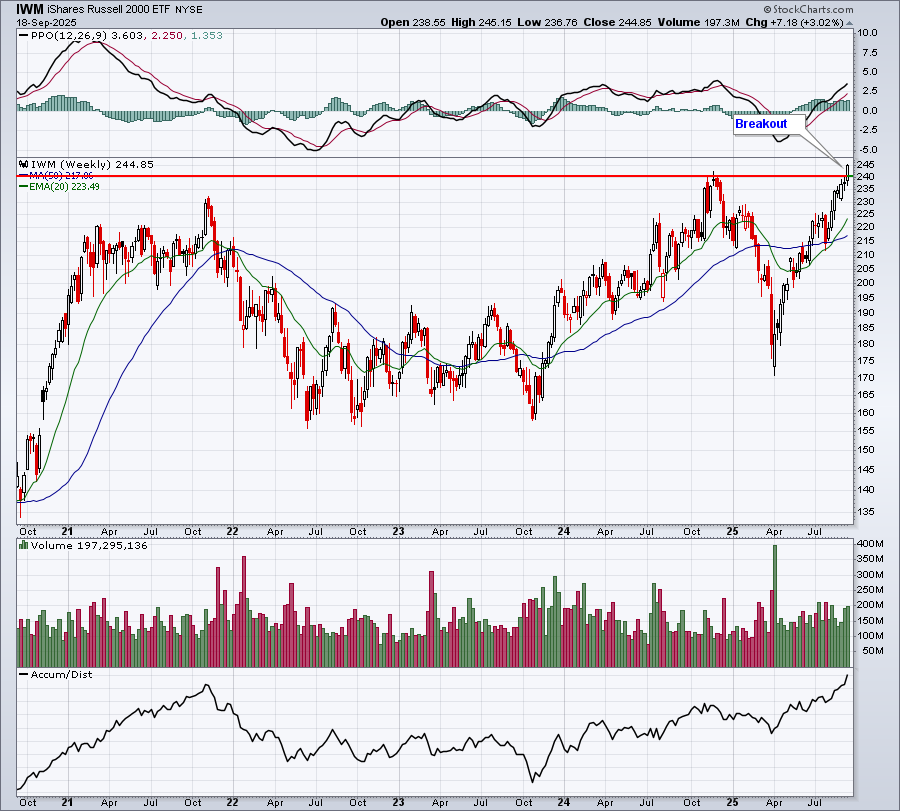Click the Close 244.85 value in header
The width and height of the screenshot is (900, 811).
[617, 22]
